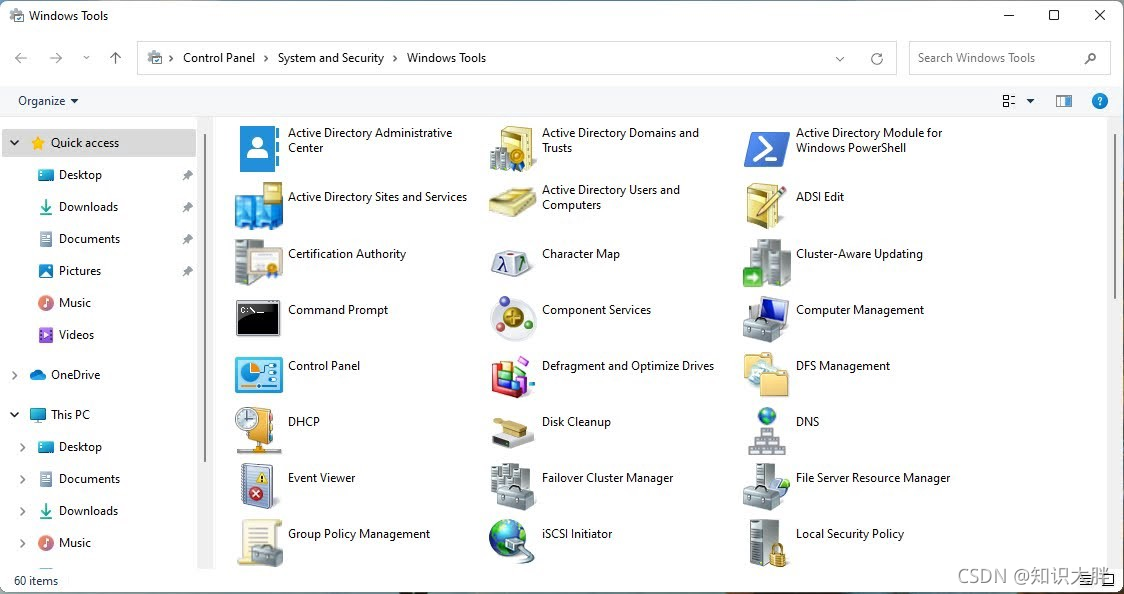Image resolution: width=1124 pixels, height=594 pixels.
Task: Open the Component Services icon
Action: click(512, 318)
